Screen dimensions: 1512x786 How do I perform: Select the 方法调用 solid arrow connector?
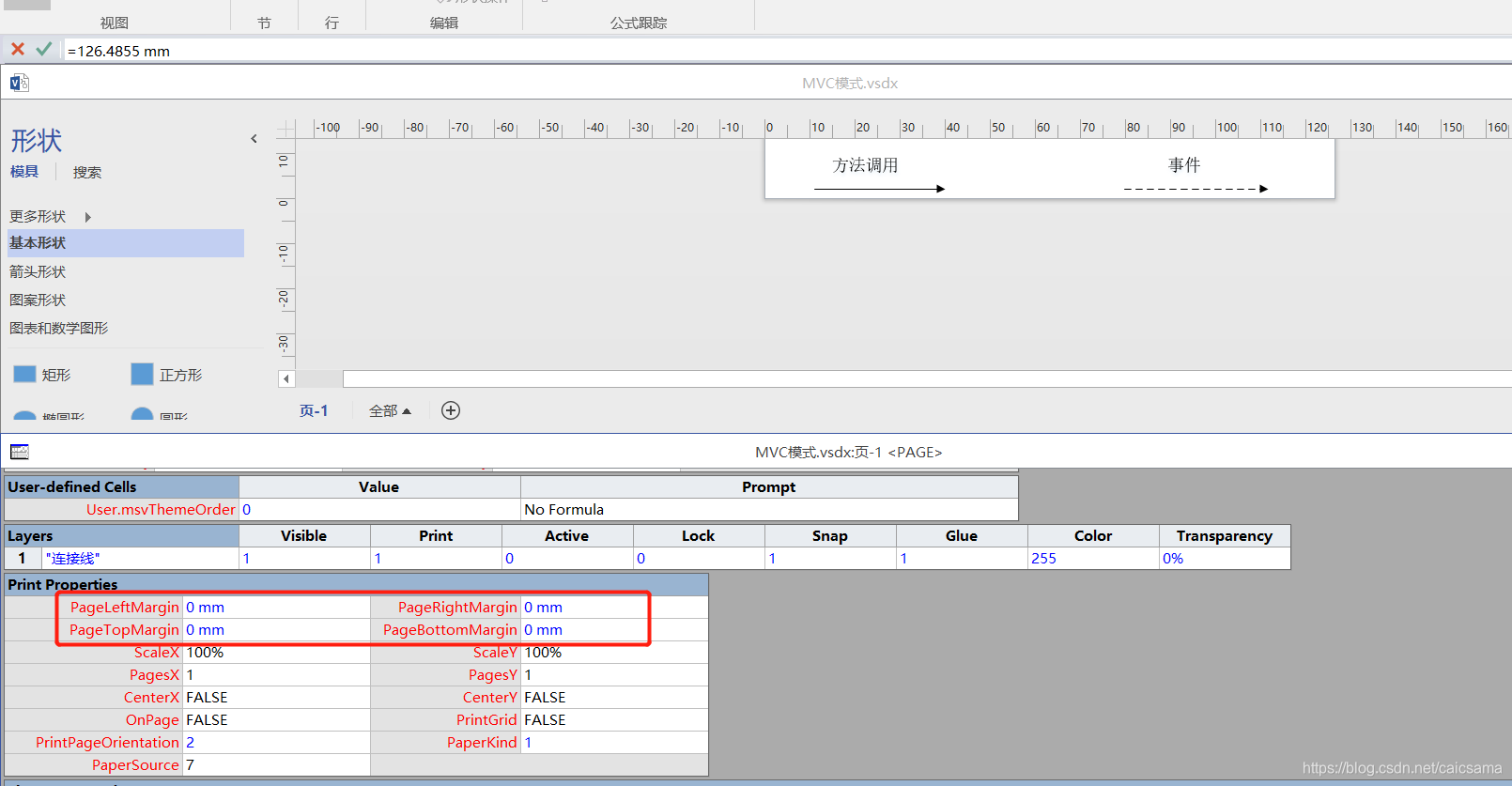click(x=879, y=189)
